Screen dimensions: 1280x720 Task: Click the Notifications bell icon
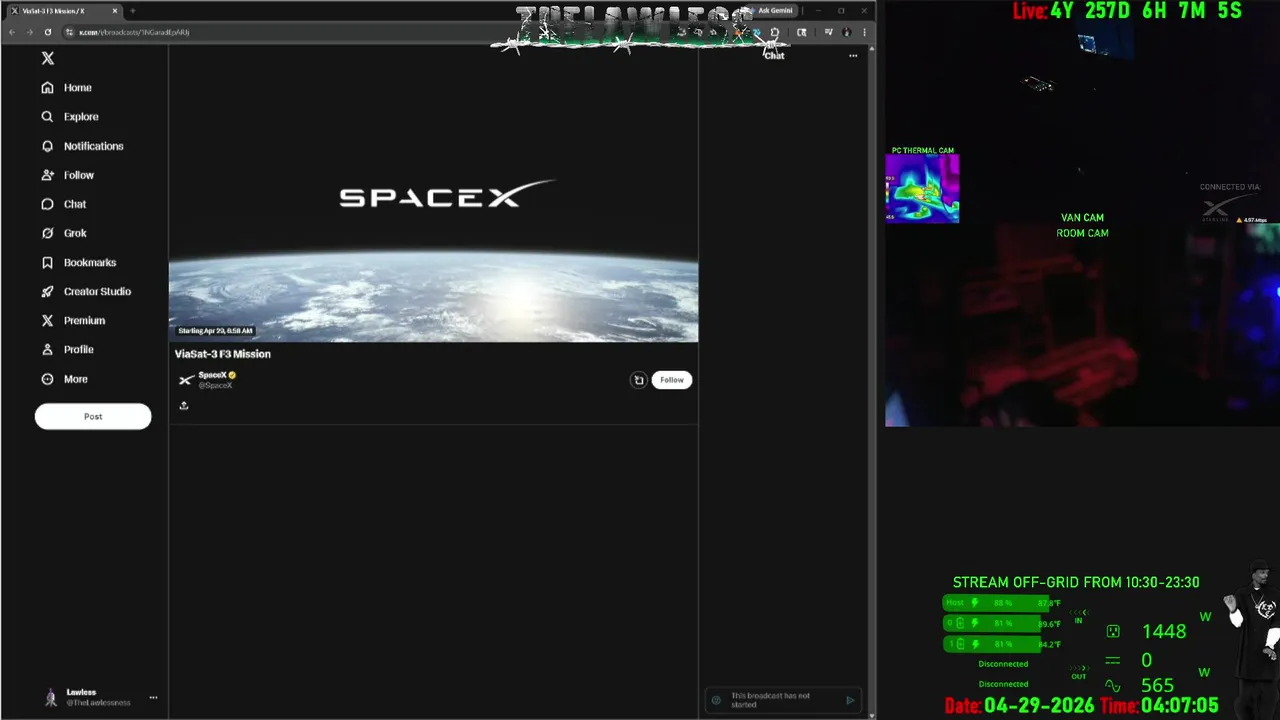coord(47,146)
